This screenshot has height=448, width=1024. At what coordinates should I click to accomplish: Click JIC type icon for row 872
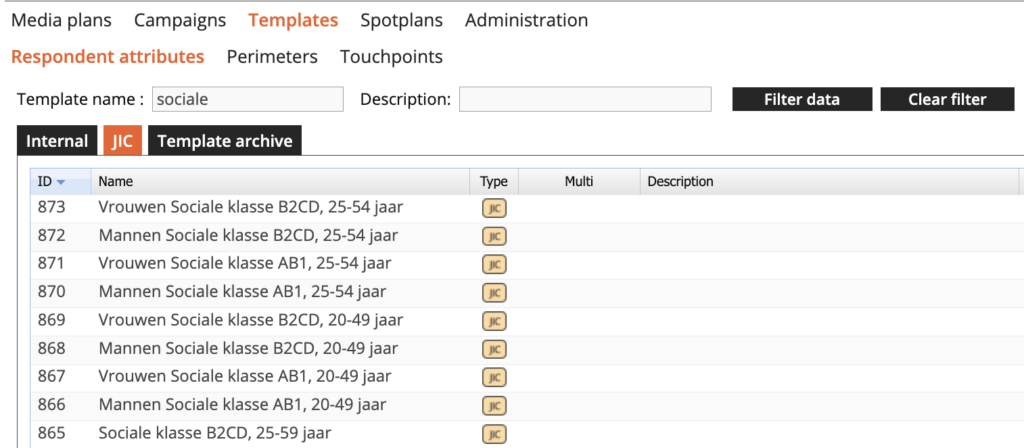494,236
